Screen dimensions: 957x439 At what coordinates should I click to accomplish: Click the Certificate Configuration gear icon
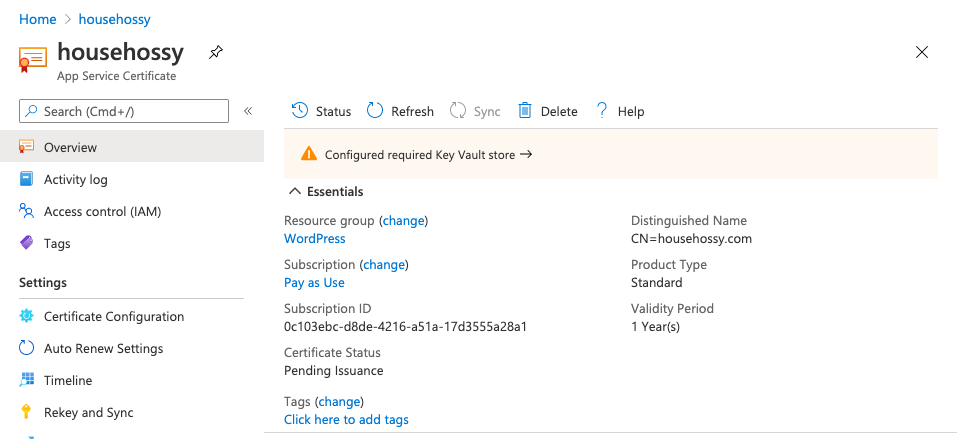click(x=26, y=316)
